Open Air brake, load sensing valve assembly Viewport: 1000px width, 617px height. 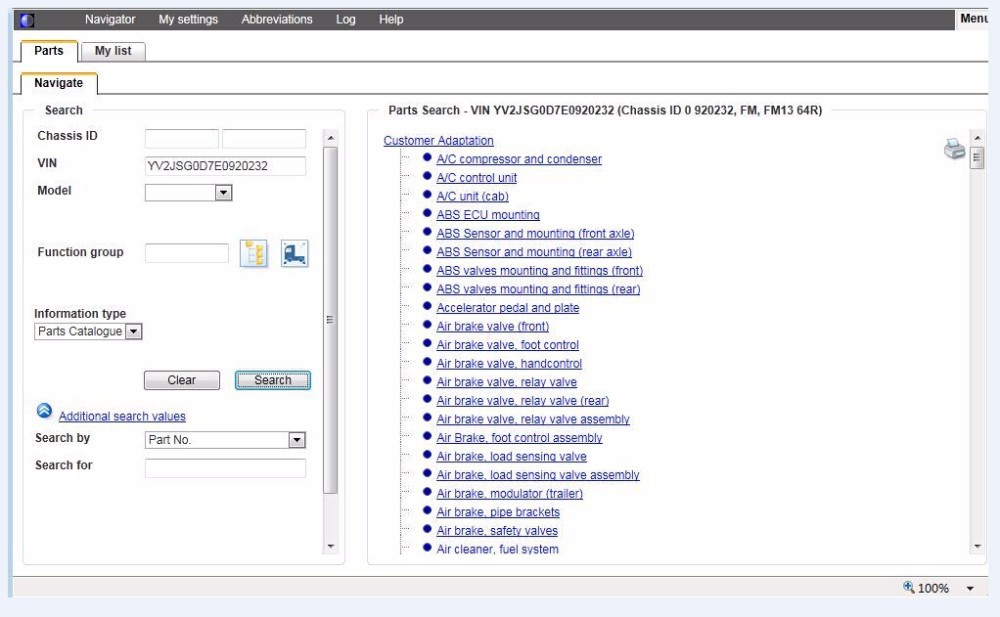pyautogui.click(x=538, y=475)
